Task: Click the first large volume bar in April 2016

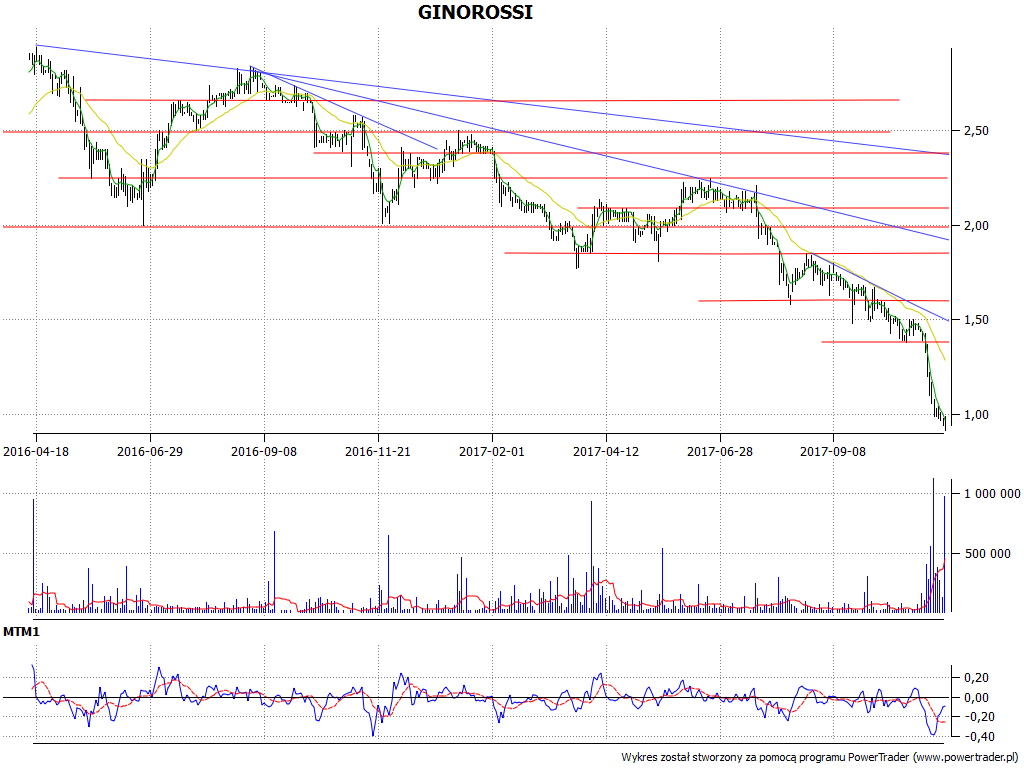Action: [x=33, y=556]
